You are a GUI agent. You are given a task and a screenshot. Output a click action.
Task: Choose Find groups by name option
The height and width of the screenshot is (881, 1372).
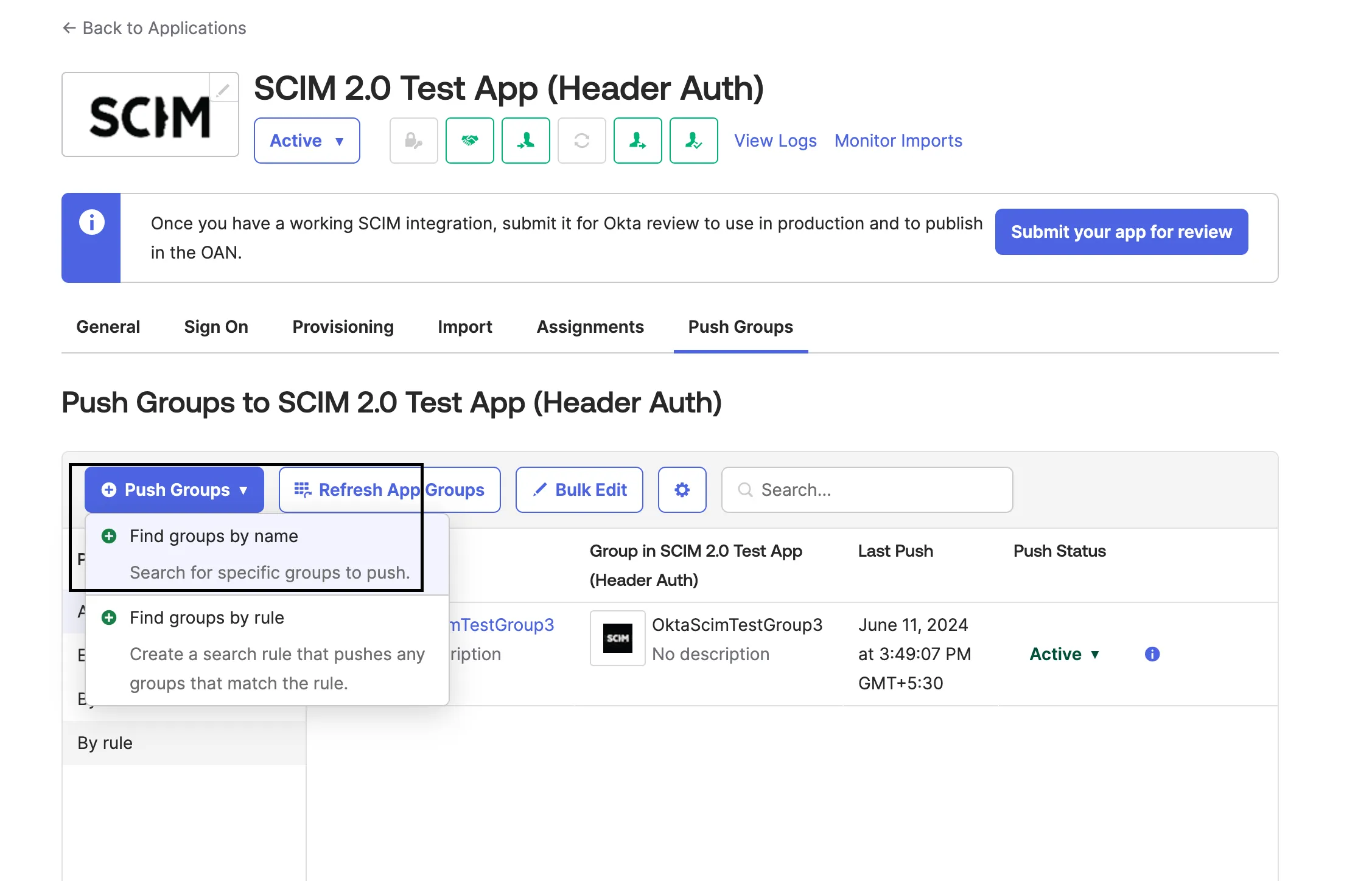tap(267, 554)
